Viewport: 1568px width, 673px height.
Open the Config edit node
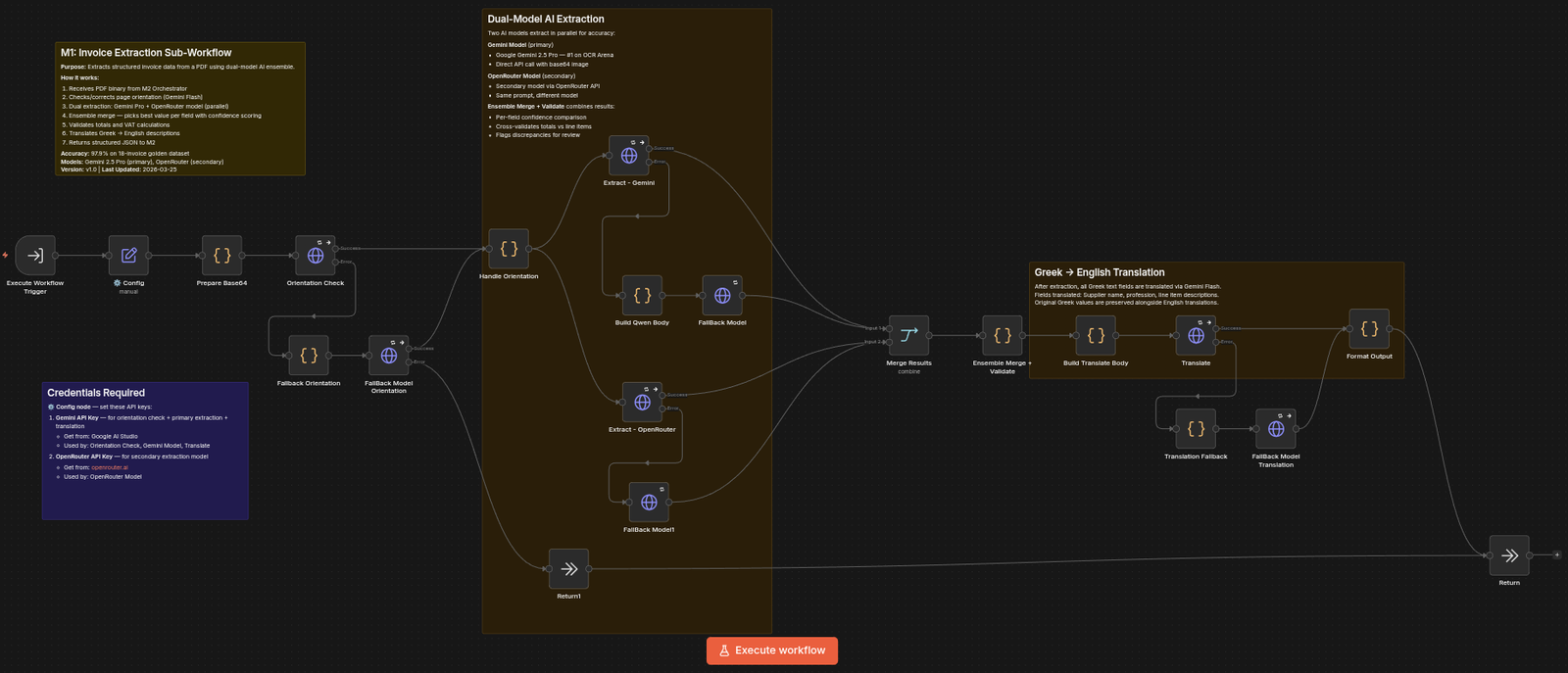(128, 256)
